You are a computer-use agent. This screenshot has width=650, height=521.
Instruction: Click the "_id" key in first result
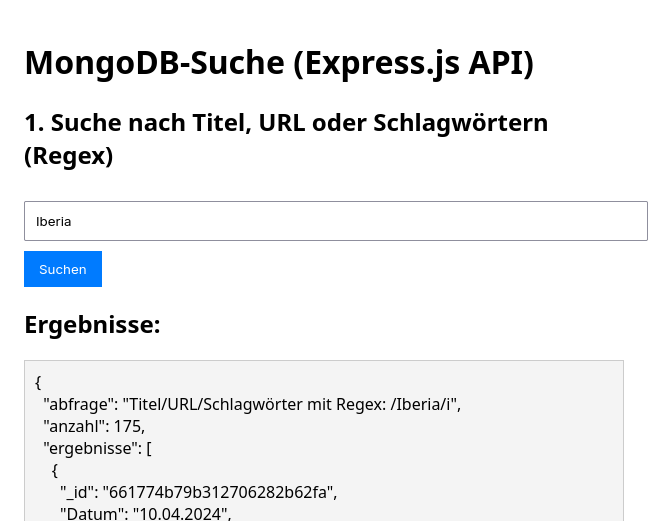pyautogui.click(x=77, y=492)
